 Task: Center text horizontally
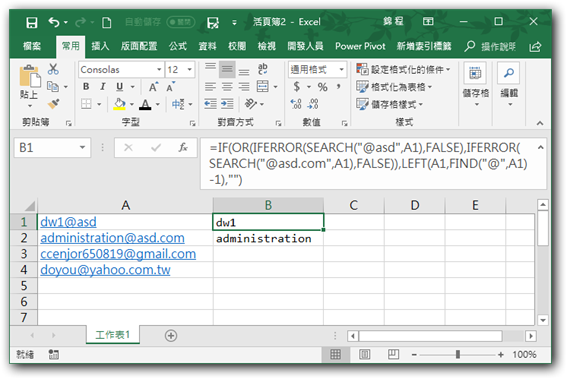click(x=227, y=87)
